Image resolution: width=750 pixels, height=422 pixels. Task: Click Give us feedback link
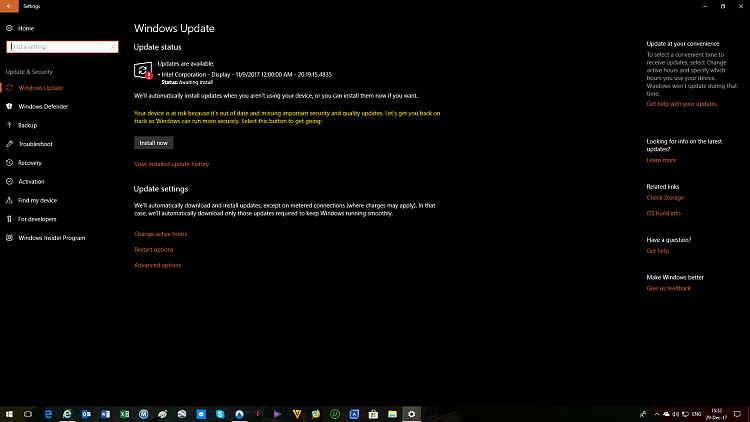pos(669,289)
